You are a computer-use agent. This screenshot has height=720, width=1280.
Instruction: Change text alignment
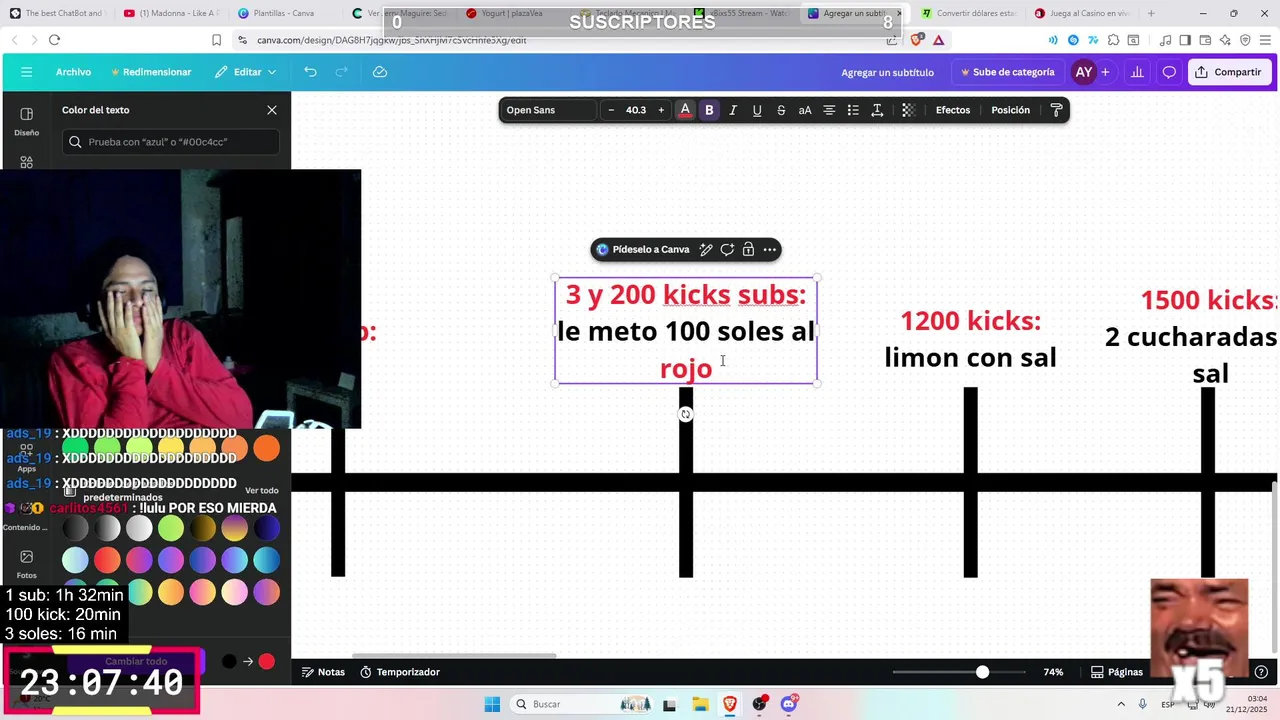coord(829,110)
